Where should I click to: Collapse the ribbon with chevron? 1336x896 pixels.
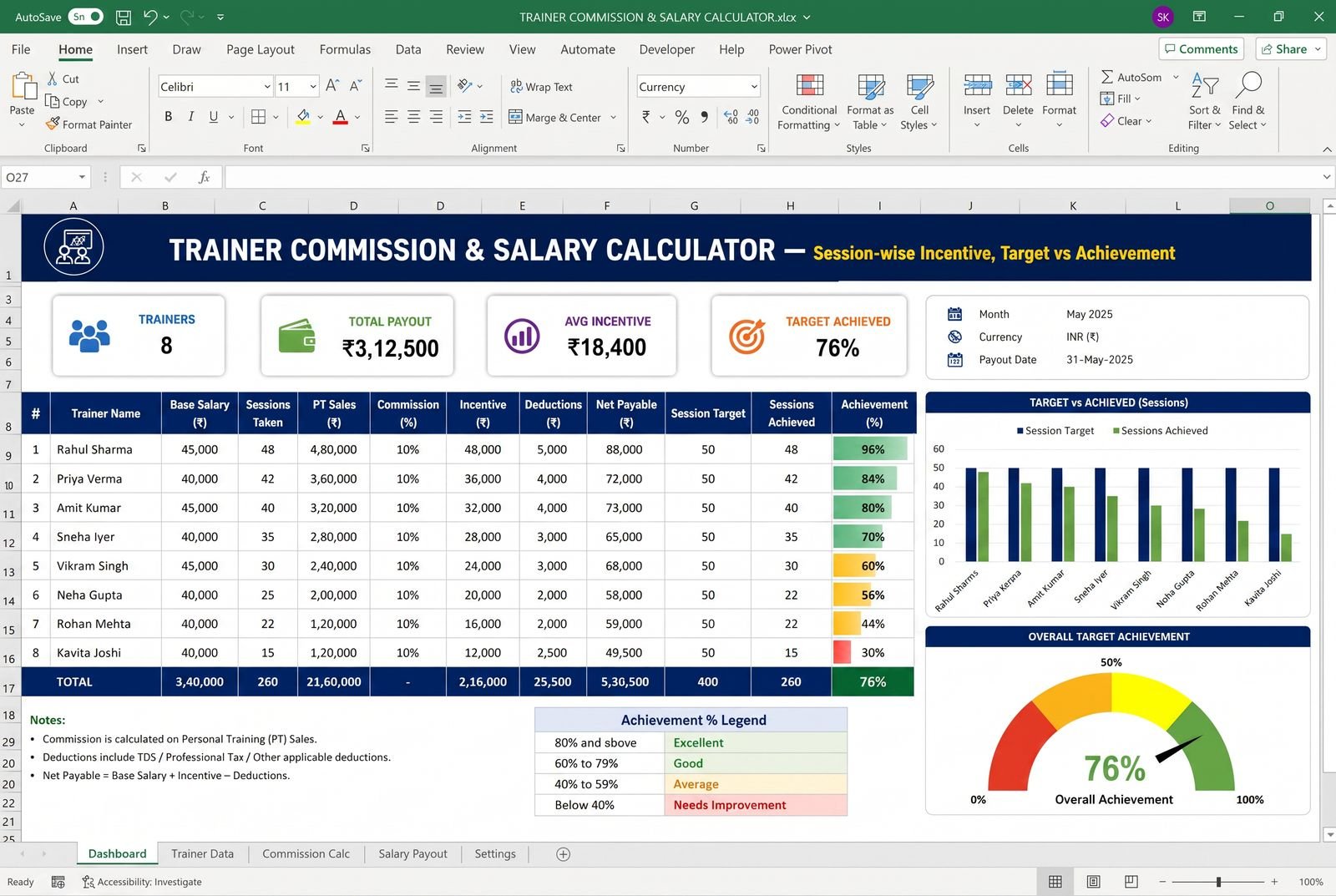[x=1327, y=149]
